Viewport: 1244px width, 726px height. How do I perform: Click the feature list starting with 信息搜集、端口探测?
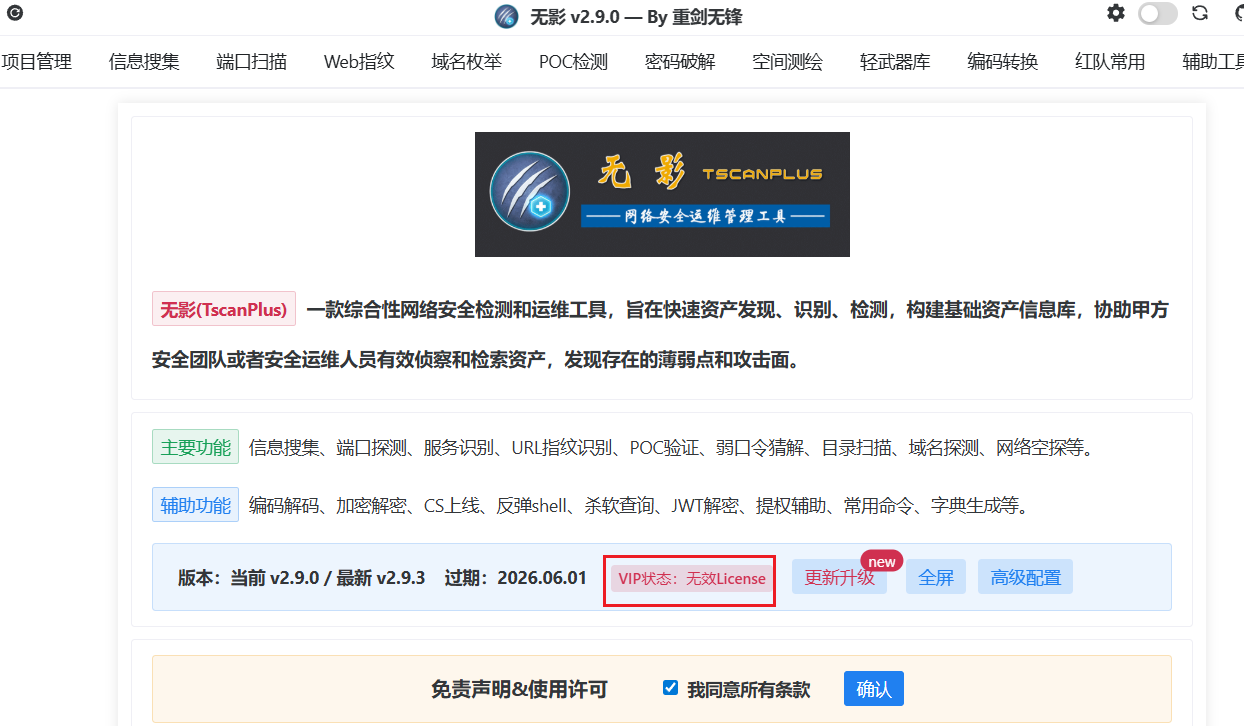(671, 447)
